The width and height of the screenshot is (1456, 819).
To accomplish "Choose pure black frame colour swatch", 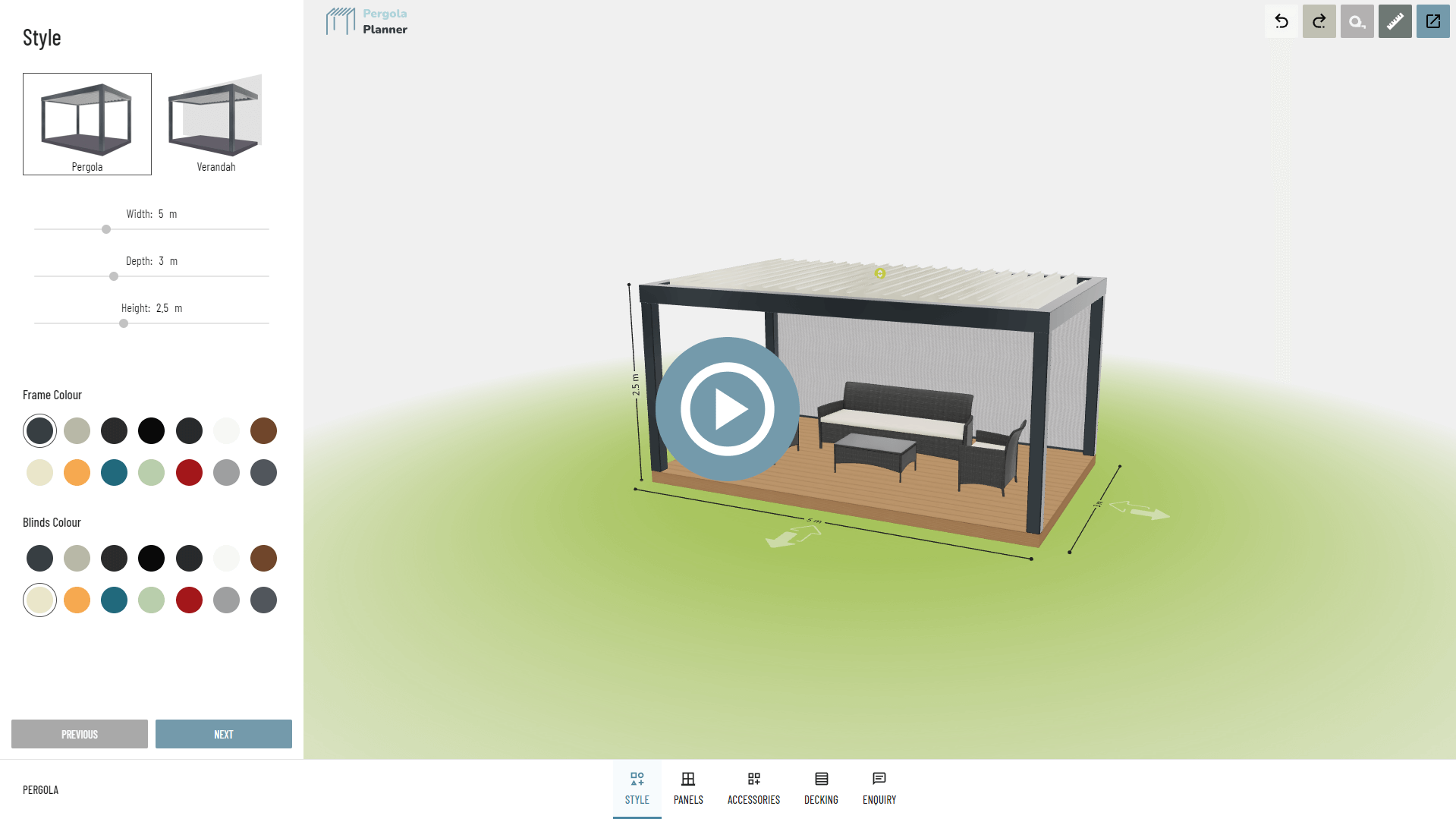I will pos(151,431).
